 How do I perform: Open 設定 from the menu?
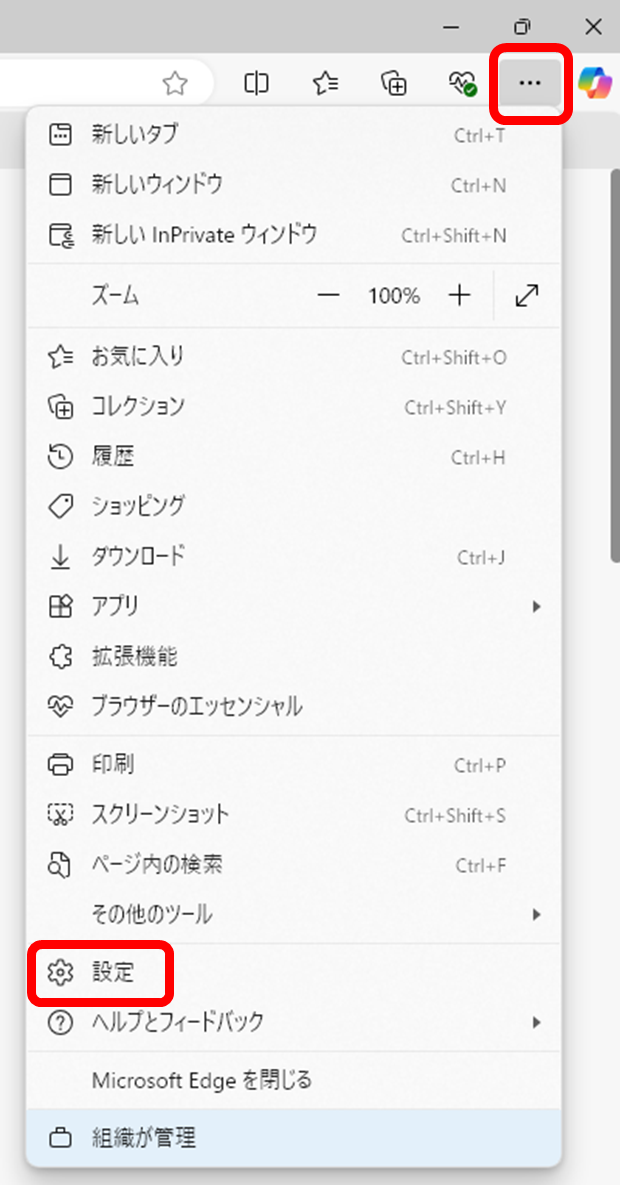click(x=294, y=972)
